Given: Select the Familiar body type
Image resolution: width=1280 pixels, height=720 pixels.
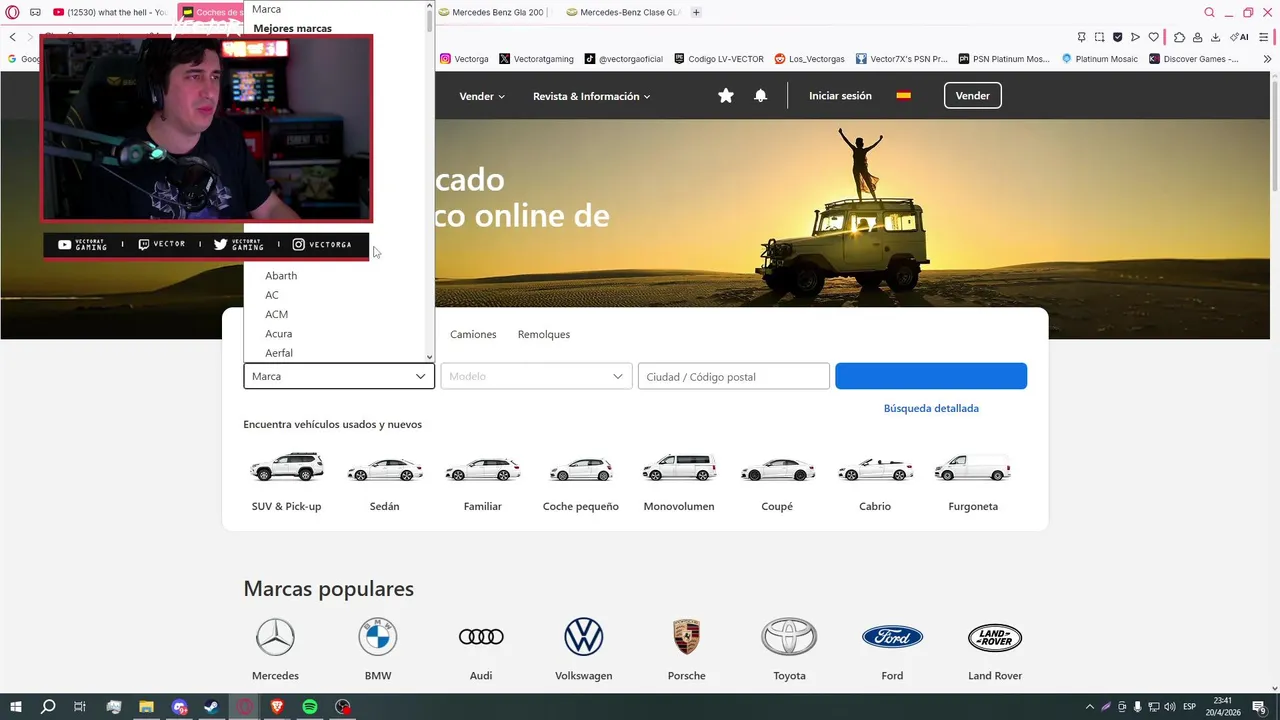Looking at the screenshot, I should pyautogui.click(x=483, y=482).
